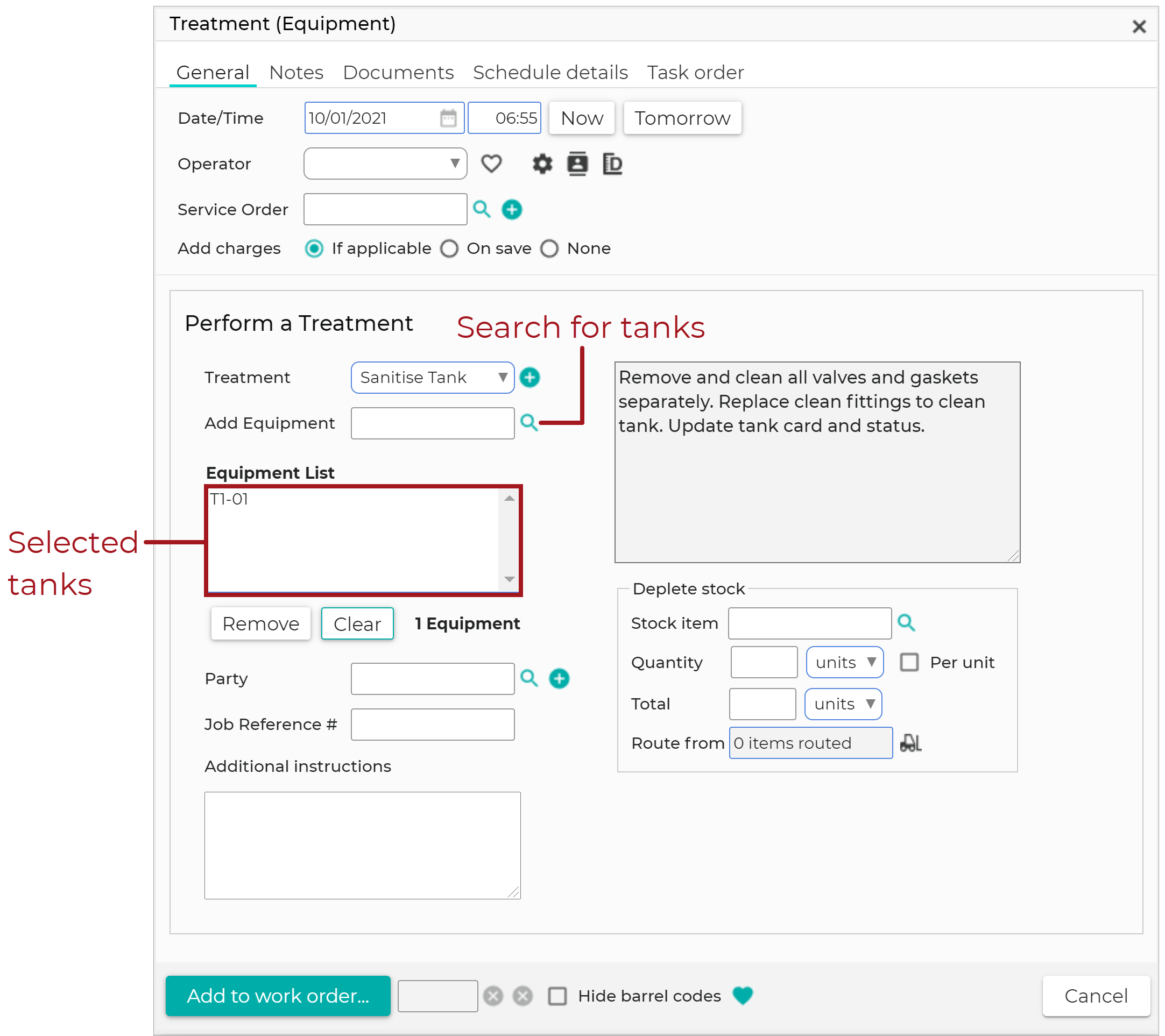The height and width of the screenshot is (1036, 1165).
Task: Click the Clear equipment button
Action: pyautogui.click(x=357, y=623)
